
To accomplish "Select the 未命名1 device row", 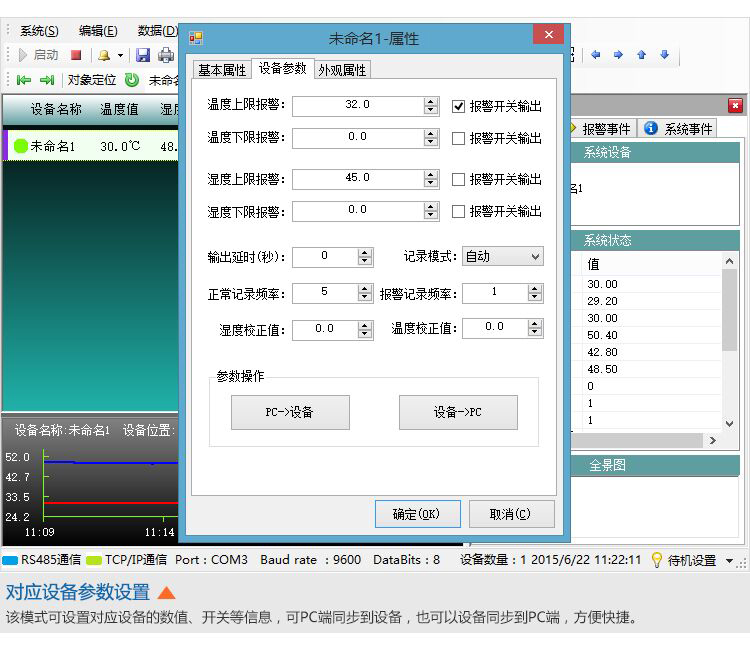I will pos(91,146).
